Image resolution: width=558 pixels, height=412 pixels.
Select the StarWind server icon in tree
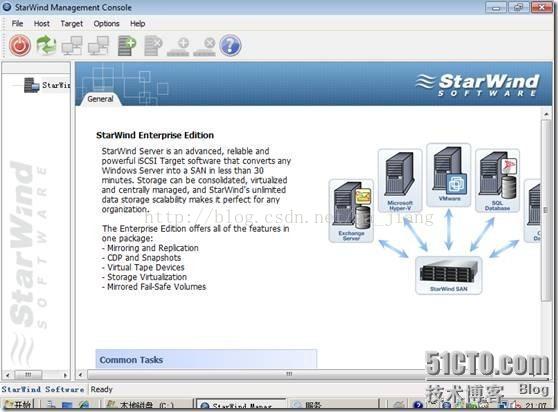[31, 85]
